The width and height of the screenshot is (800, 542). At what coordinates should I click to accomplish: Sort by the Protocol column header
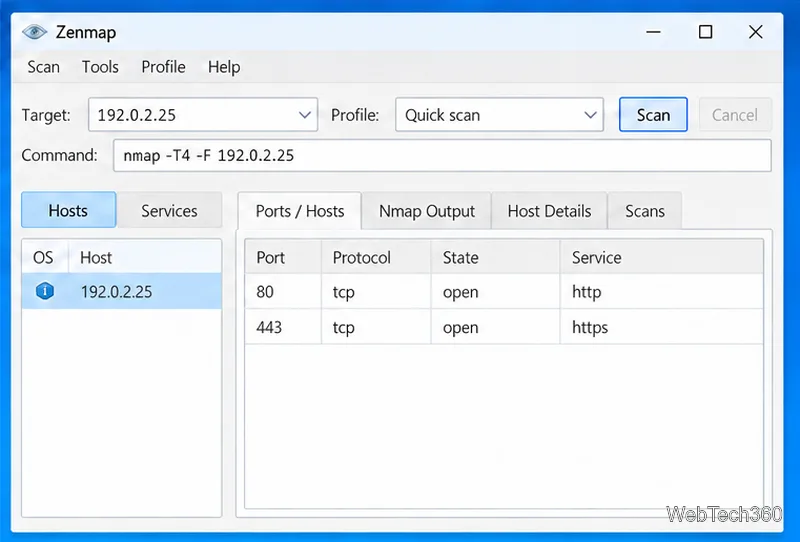point(376,257)
